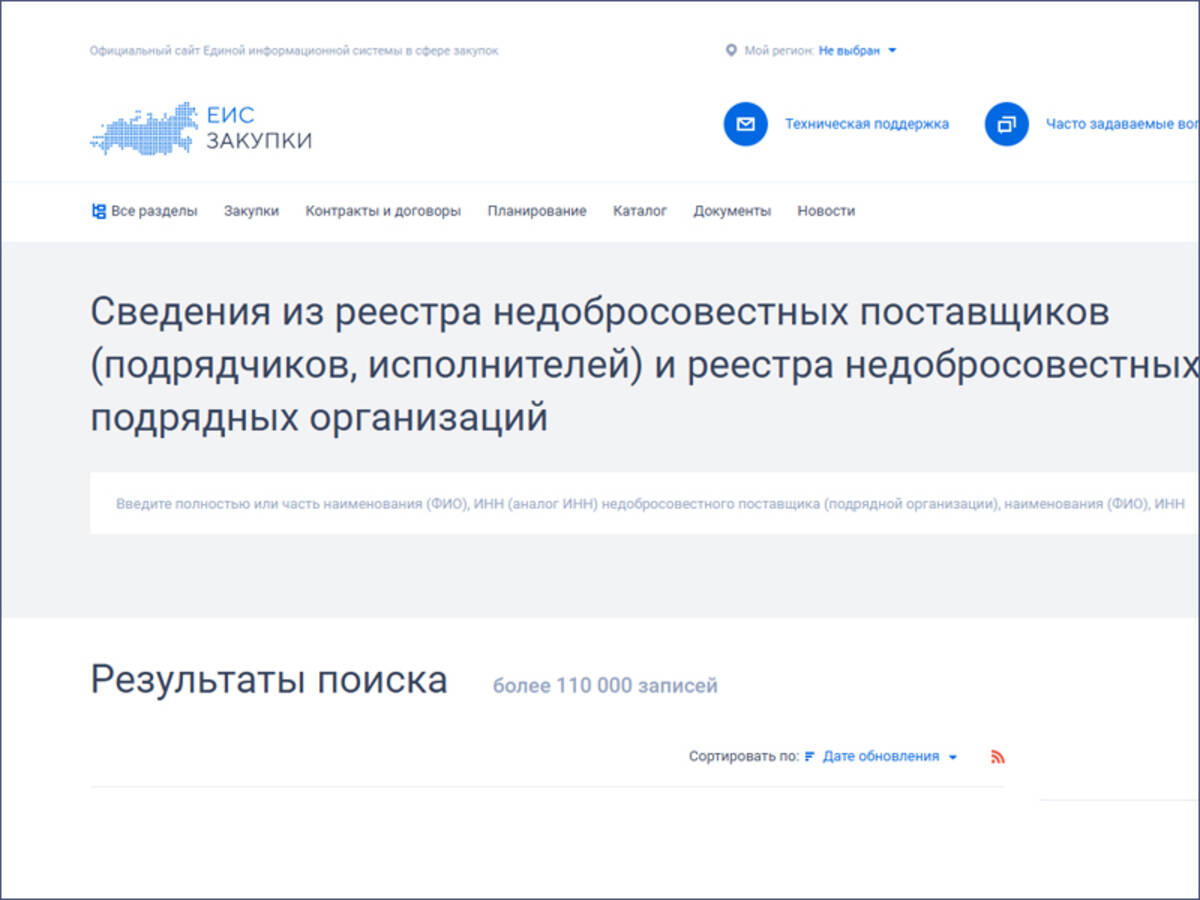The image size is (1200, 900).
Task: Open the orange RSS feed icon
Action: tap(997, 757)
